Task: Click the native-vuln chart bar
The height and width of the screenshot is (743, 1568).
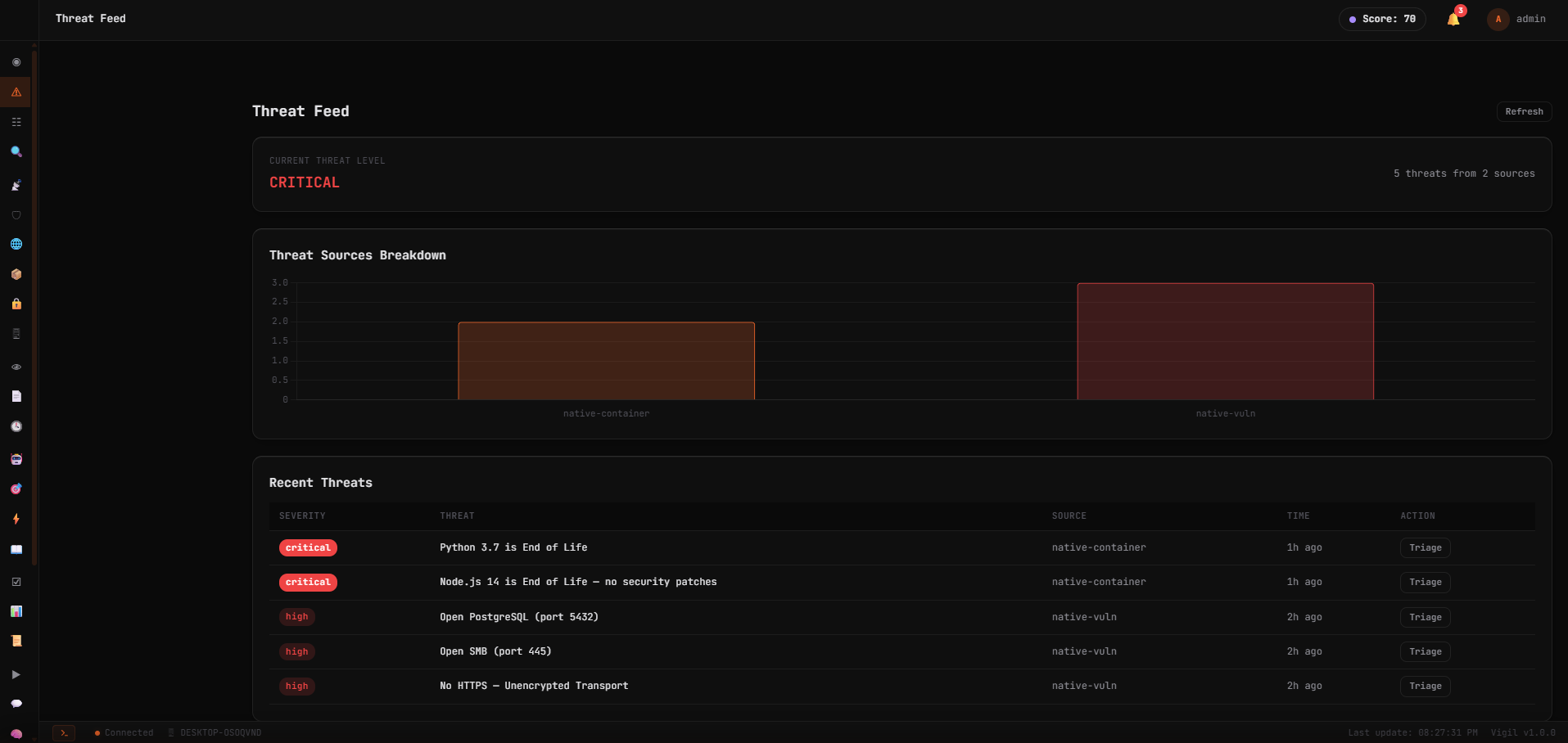Action: (x=1225, y=341)
